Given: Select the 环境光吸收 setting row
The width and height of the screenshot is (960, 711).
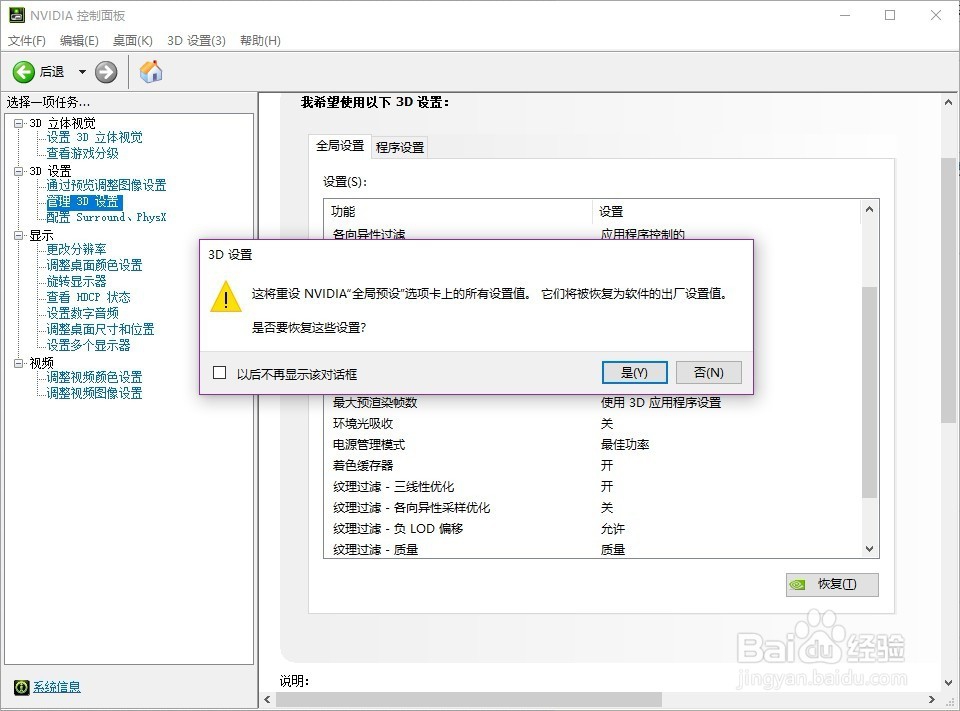Looking at the screenshot, I should [592, 423].
